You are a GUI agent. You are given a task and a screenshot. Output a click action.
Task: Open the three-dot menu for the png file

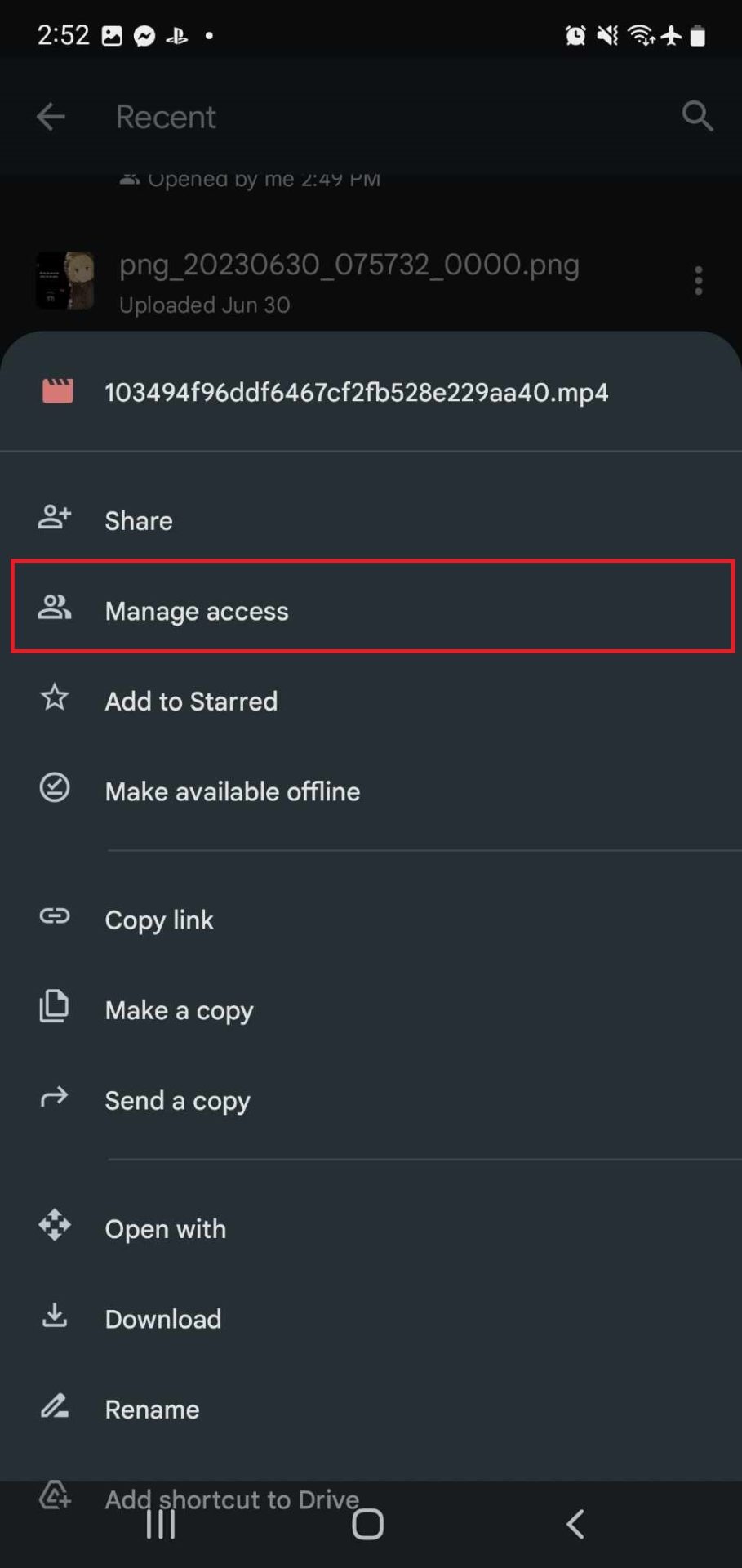point(699,280)
